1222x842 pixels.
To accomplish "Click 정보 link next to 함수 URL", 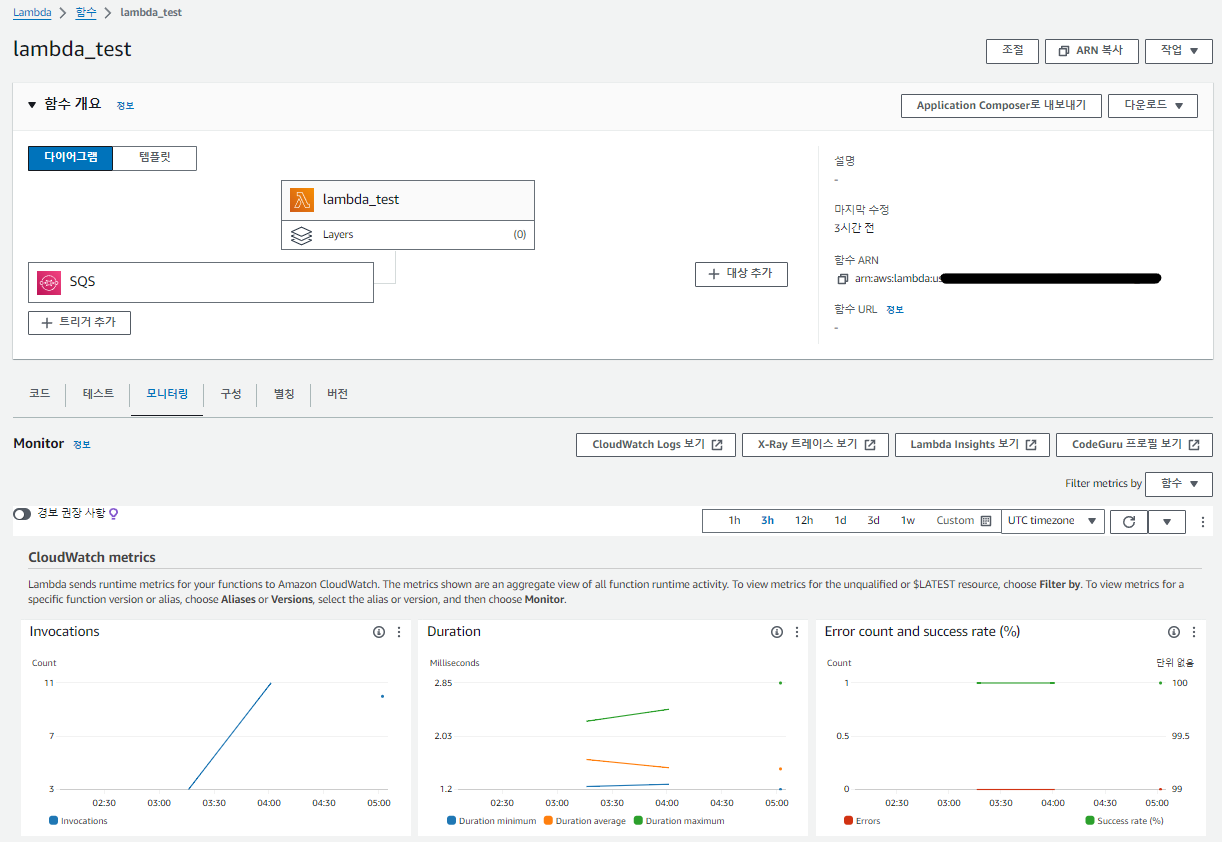I will 895,310.
